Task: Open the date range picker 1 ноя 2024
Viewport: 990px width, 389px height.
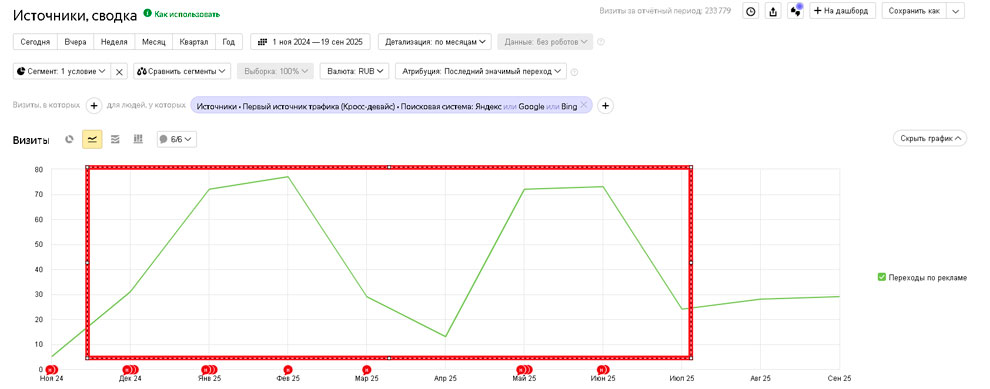Action: click(310, 42)
